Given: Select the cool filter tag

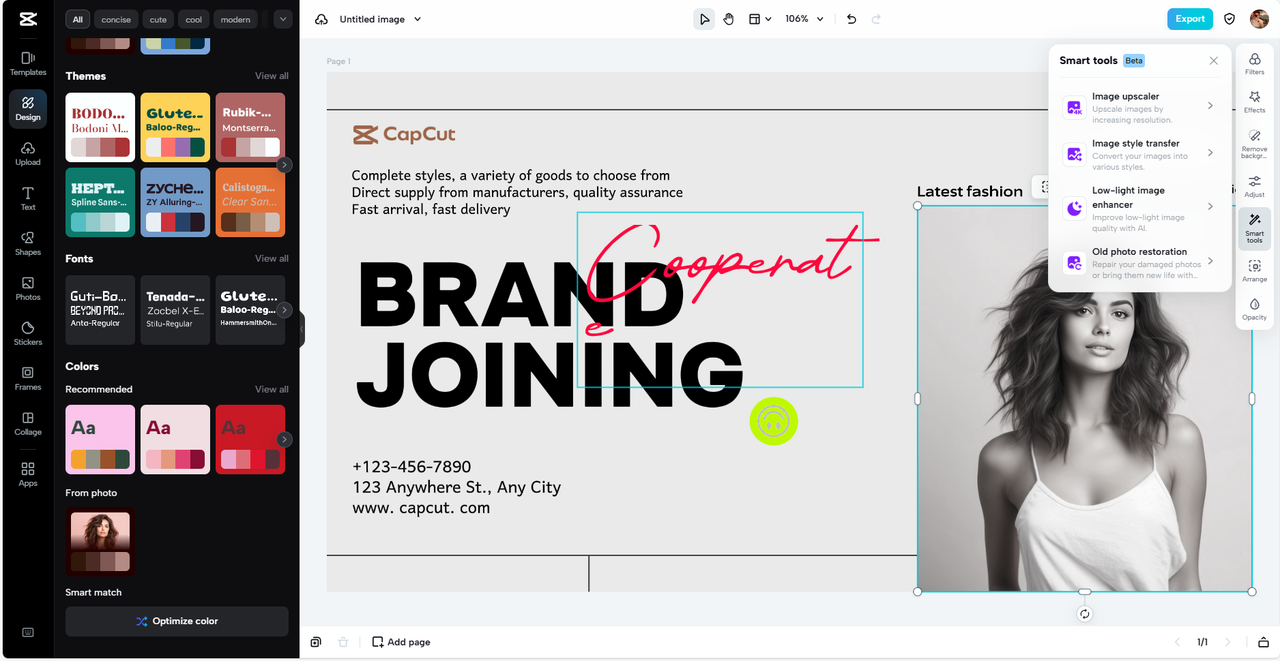Looking at the screenshot, I should (x=194, y=19).
